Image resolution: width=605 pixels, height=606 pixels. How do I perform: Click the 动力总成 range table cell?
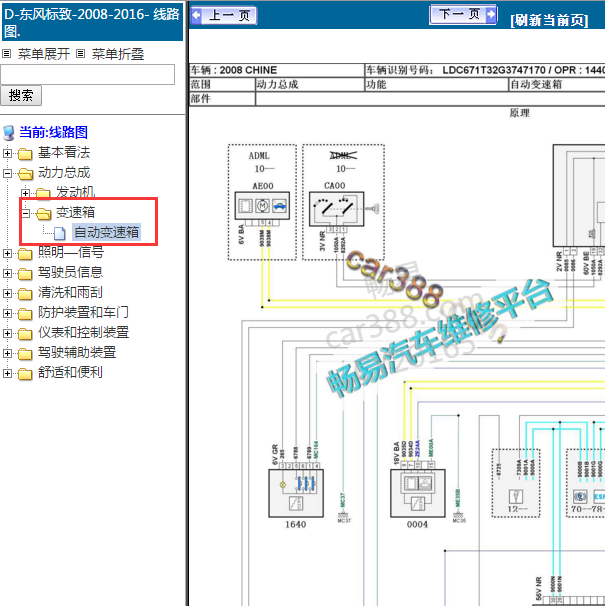310,84
